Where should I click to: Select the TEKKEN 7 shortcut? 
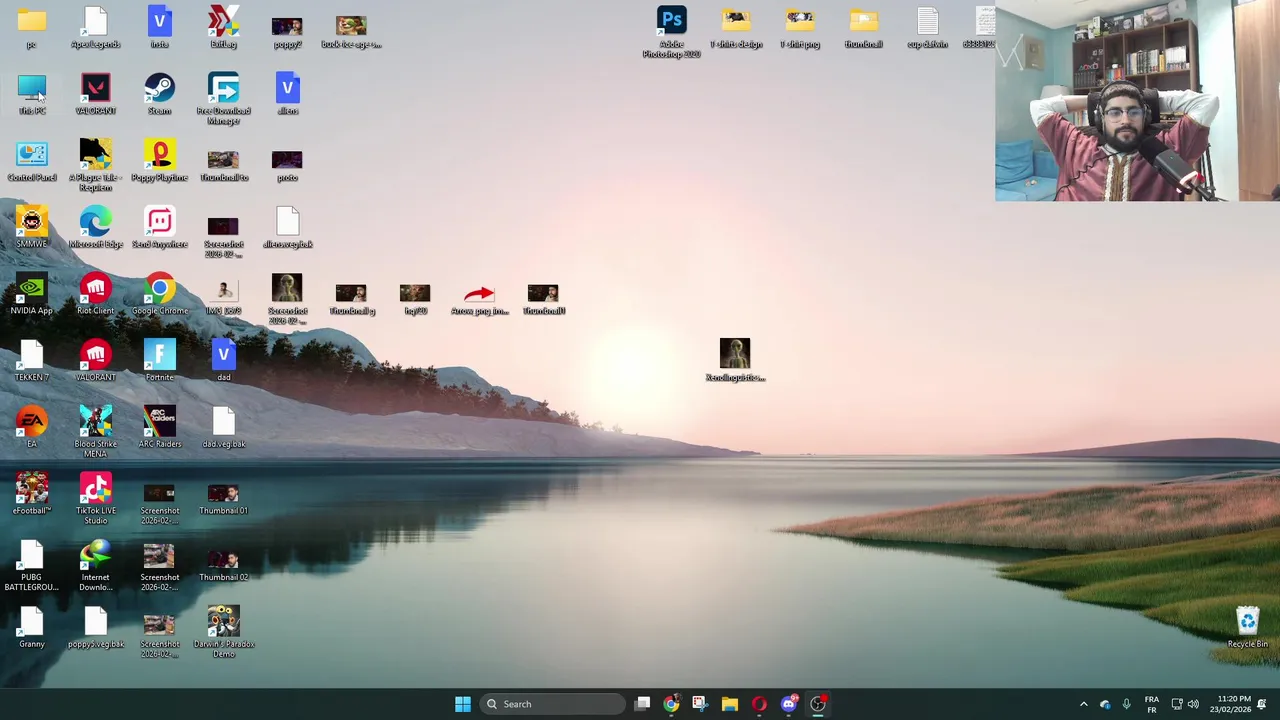pos(32,361)
